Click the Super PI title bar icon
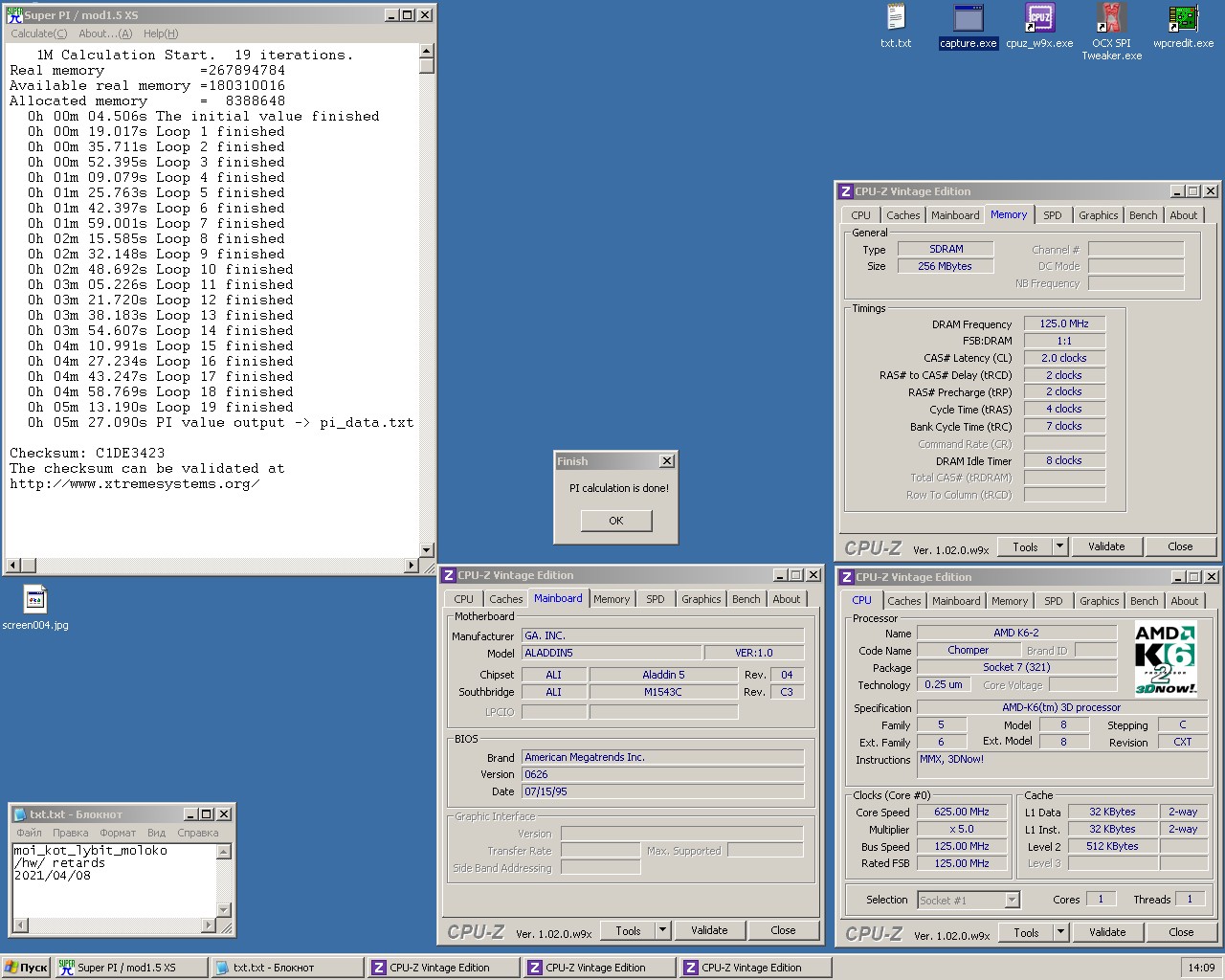This screenshot has width=1225, height=980. pyautogui.click(x=14, y=14)
